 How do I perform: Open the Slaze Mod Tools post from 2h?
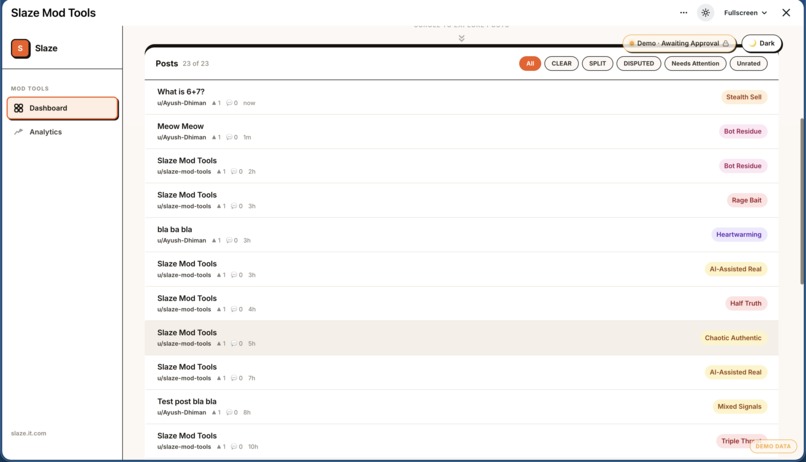pyautogui.click(x=461, y=166)
